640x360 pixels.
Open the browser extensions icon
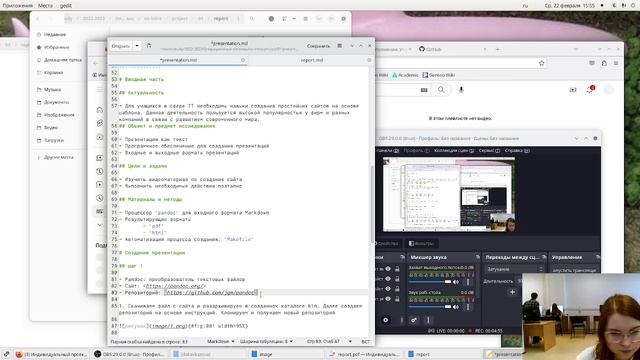(604, 63)
